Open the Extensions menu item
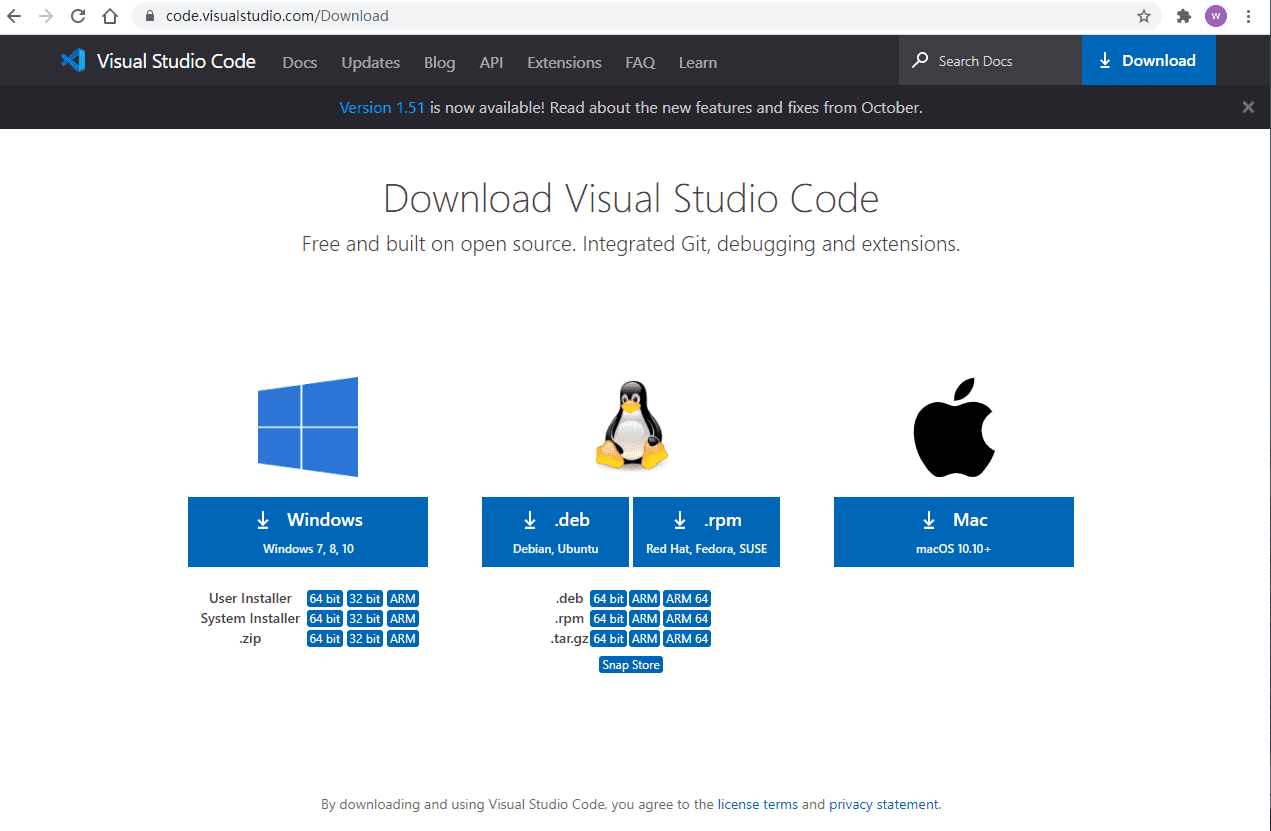Screen dimensions: 1271x831 tap(564, 62)
